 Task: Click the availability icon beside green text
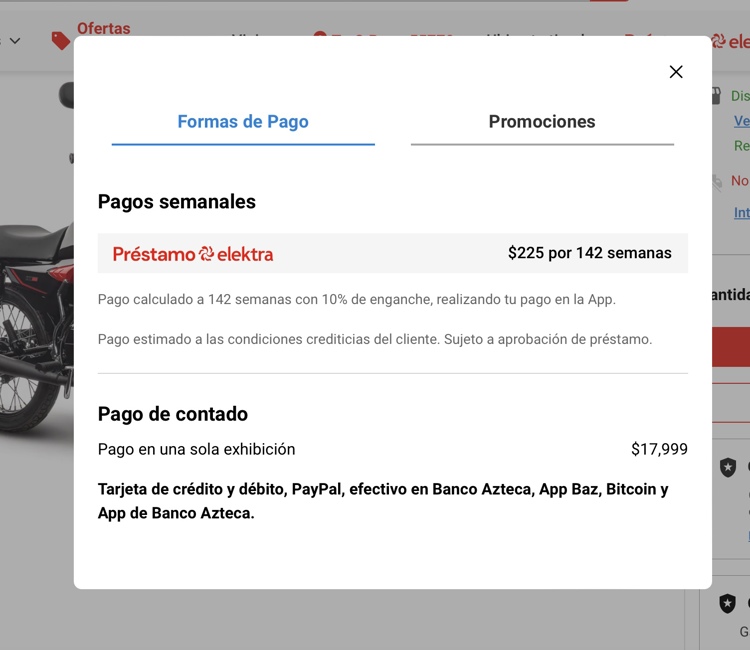click(x=716, y=96)
